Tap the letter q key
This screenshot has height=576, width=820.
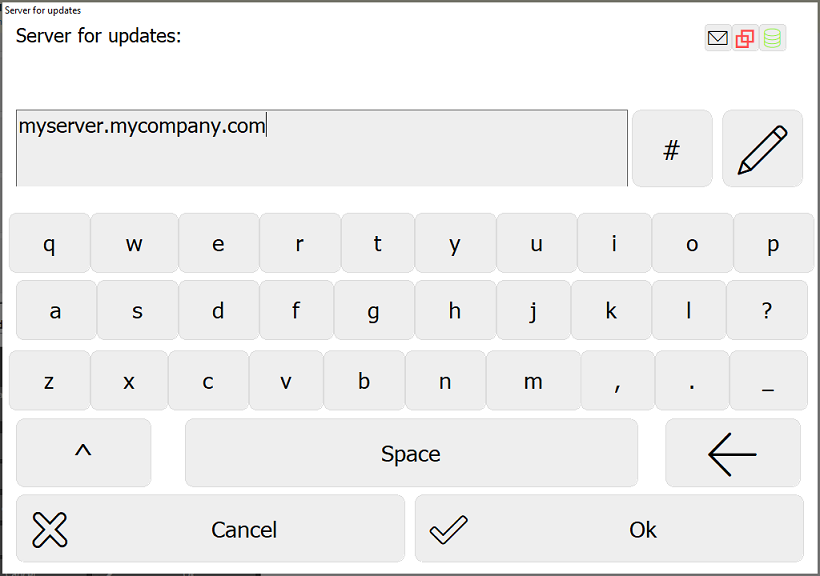click(49, 243)
